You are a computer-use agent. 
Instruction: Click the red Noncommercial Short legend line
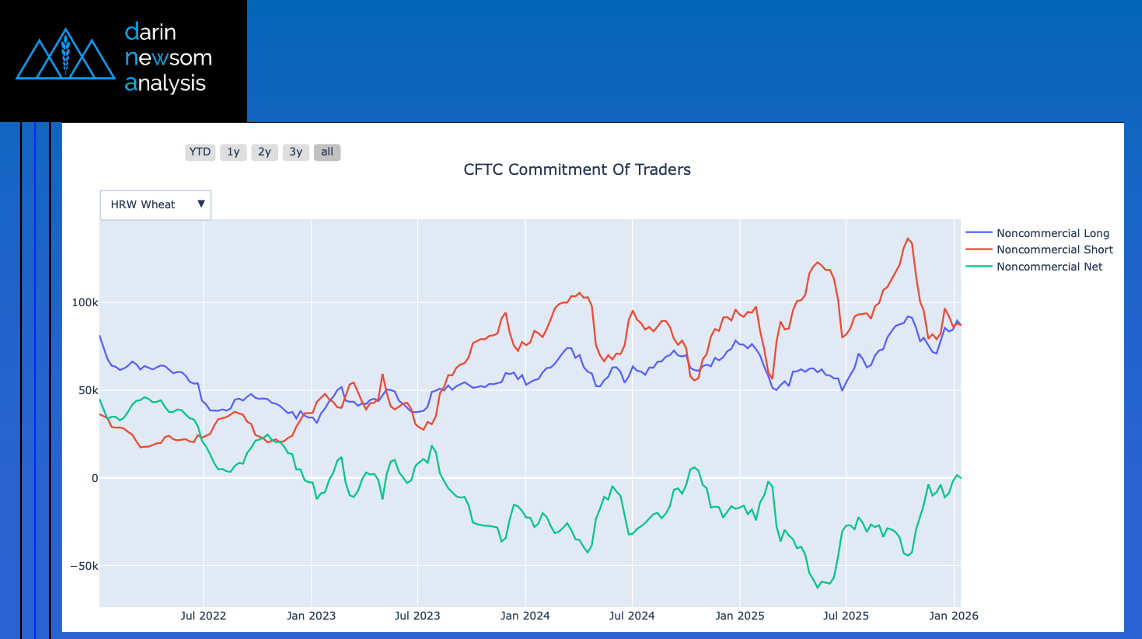tap(979, 250)
